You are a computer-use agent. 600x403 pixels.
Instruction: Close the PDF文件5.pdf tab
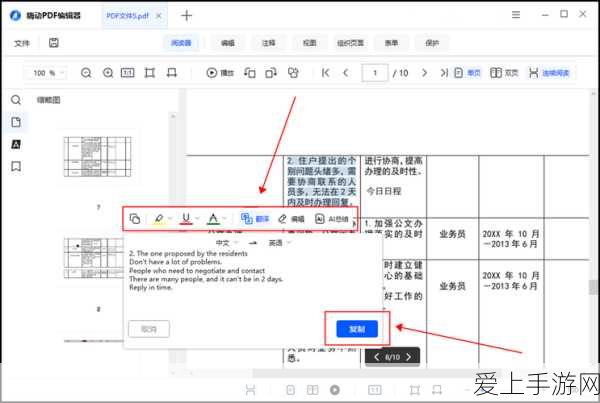pyautogui.click(x=158, y=16)
